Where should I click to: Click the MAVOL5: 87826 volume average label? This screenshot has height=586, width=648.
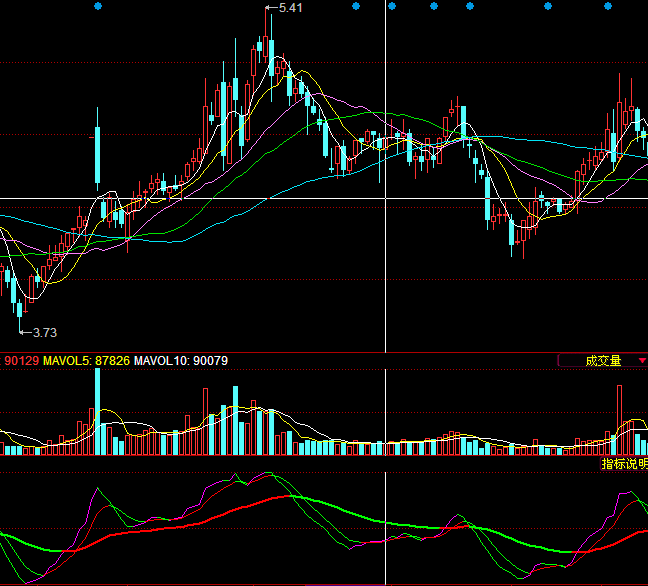(x=87, y=361)
